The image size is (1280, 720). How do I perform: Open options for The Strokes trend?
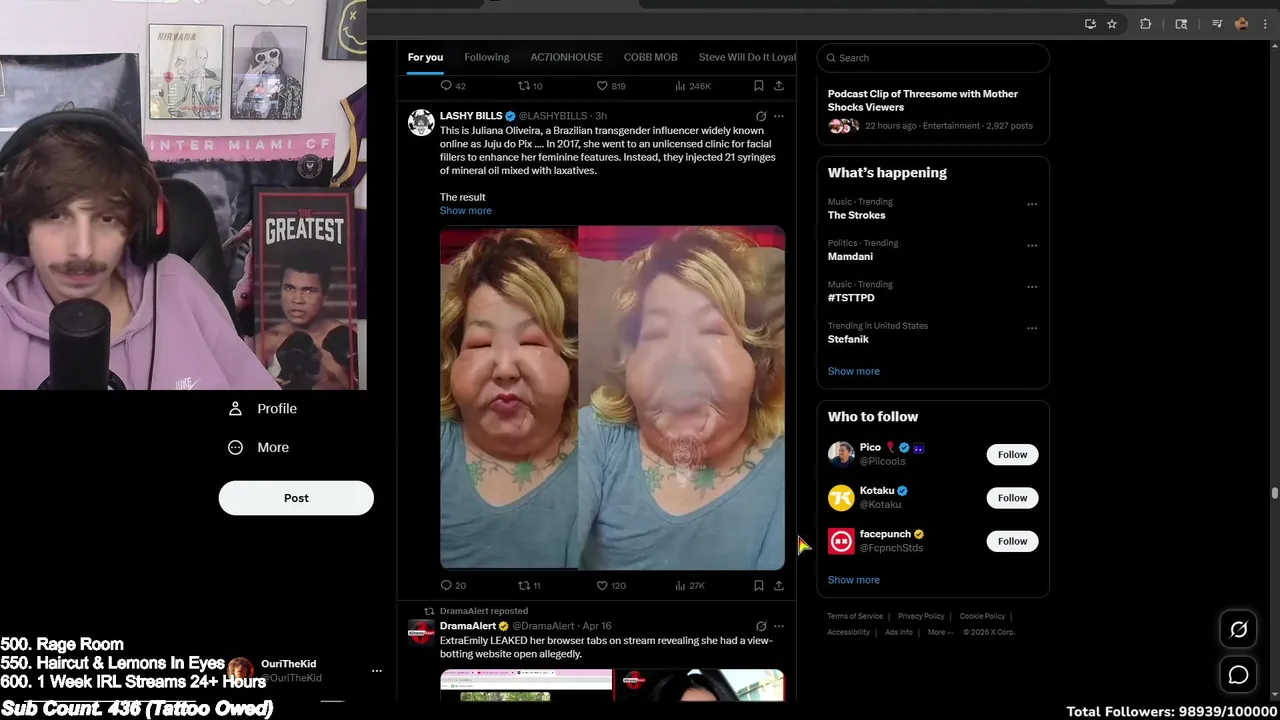point(1032,204)
